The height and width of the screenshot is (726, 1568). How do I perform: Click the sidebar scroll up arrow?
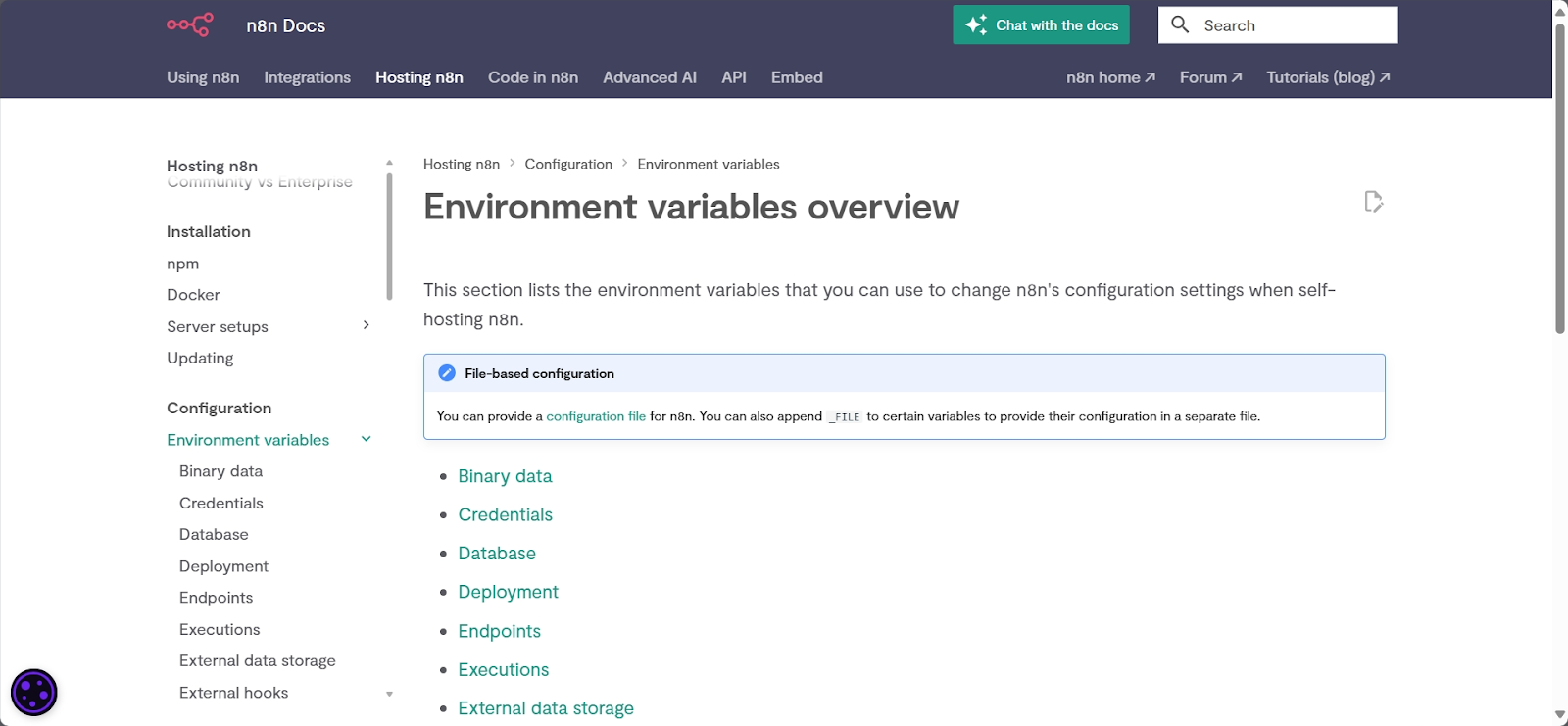tap(389, 163)
